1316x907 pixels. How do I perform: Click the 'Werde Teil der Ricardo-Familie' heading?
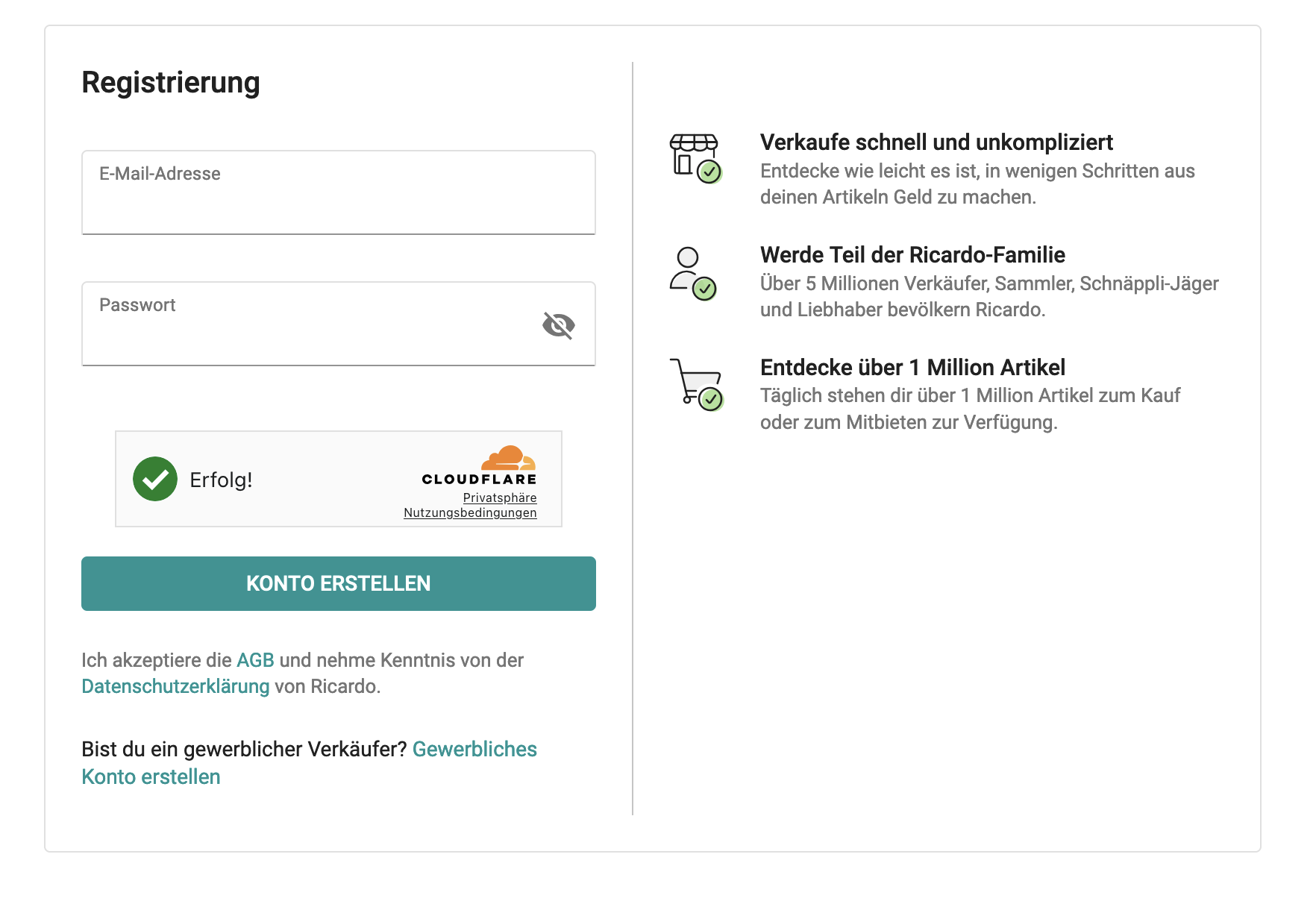click(x=912, y=254)
